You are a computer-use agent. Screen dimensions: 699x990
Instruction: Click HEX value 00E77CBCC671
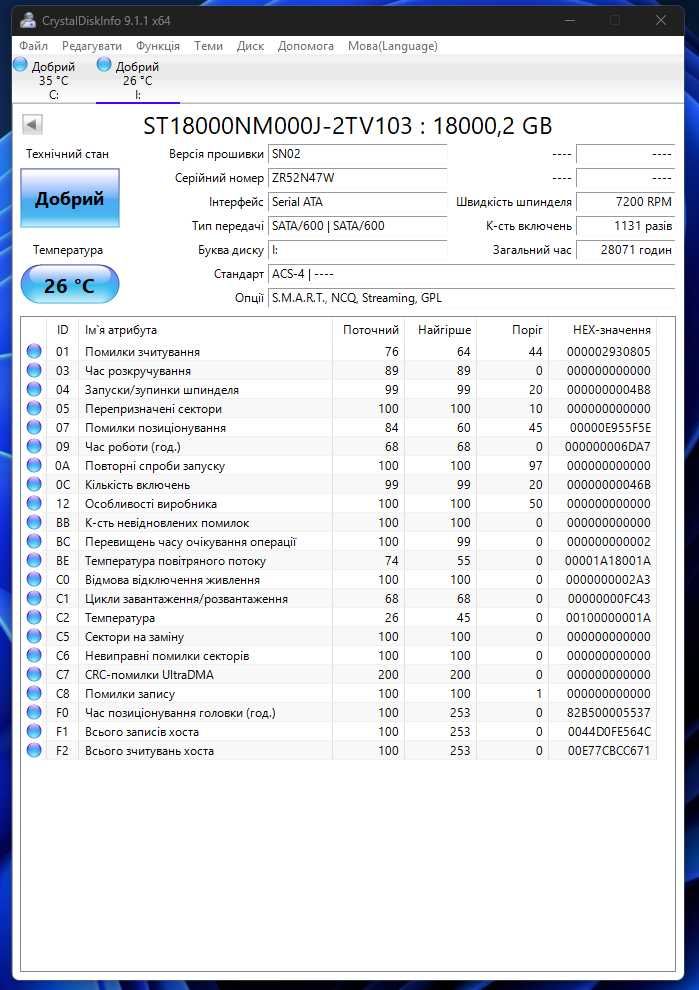click(x=609, y=750)
